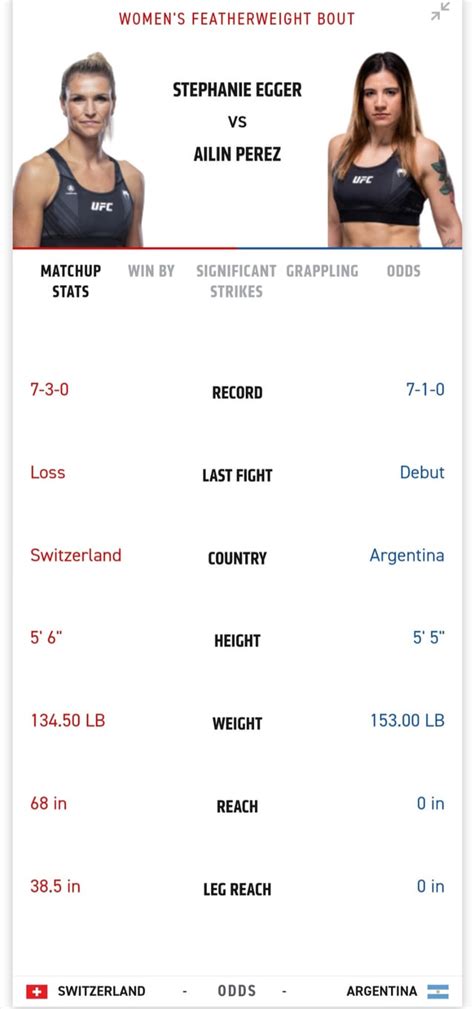This screenshot has height=1009, width=474.
Task: Click the Women's Featherweight Bout title
Action: tap(237, 19)
